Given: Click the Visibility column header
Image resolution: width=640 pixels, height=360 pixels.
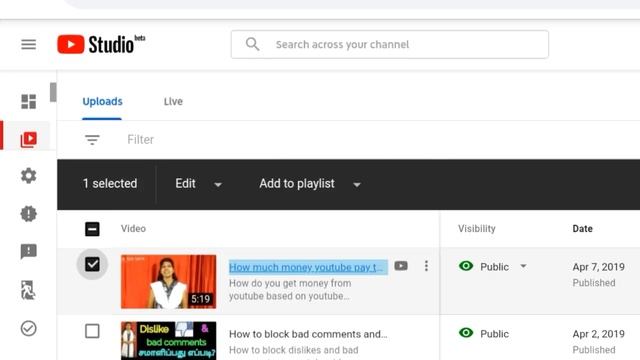Looking at the screenshot, I should pos(476,229).
